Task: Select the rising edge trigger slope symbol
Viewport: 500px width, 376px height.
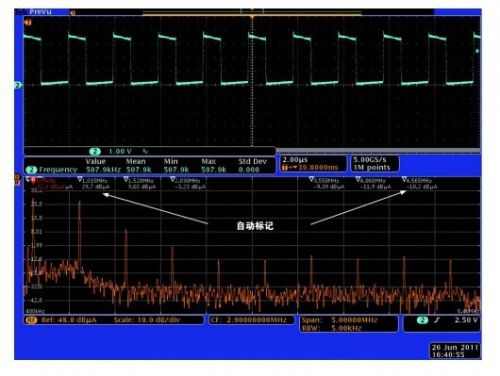Action: point(437,320)
